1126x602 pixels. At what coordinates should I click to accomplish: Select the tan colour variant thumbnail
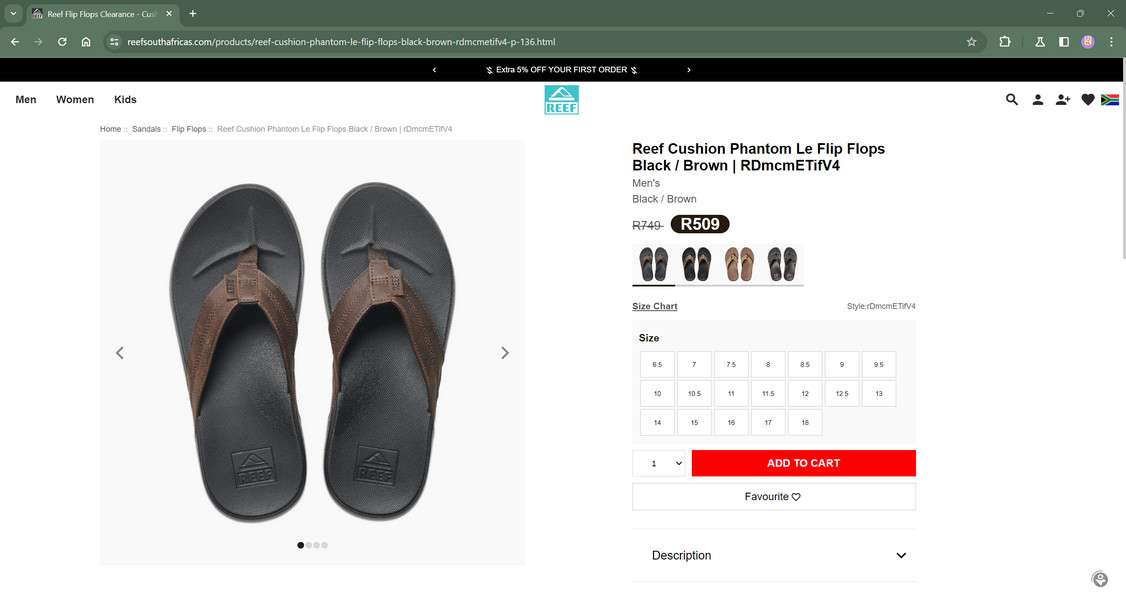(739, 264)
